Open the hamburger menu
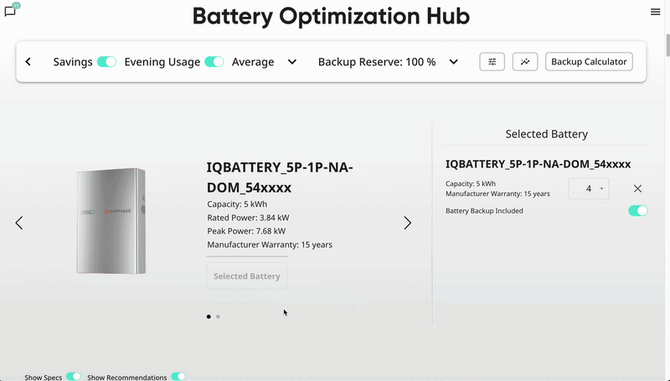This screenshot has width=670, height=381. [655, 12]
